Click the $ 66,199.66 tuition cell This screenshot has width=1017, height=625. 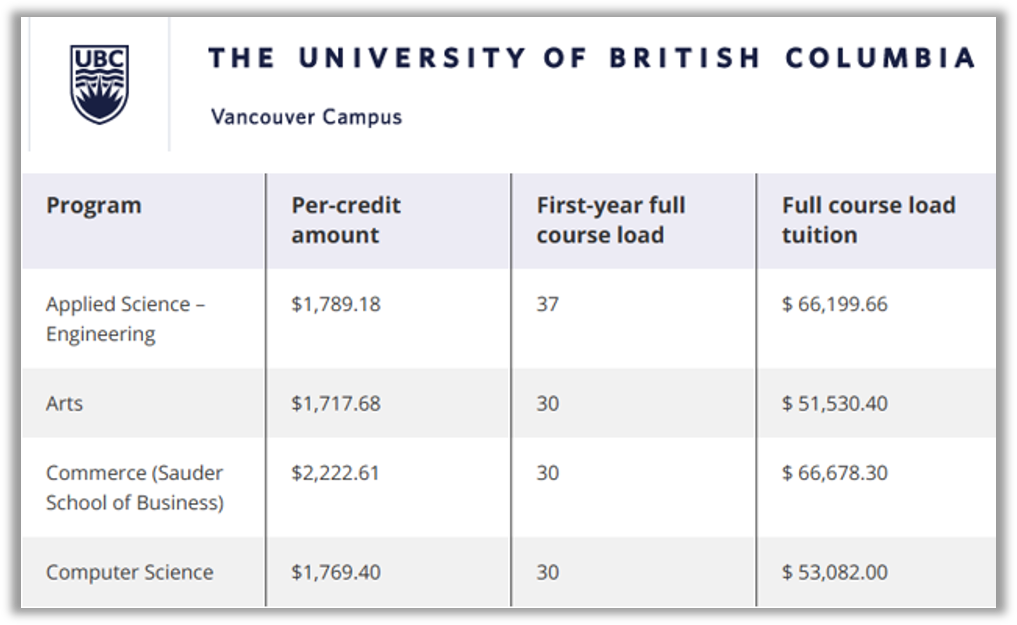[834, 304]
